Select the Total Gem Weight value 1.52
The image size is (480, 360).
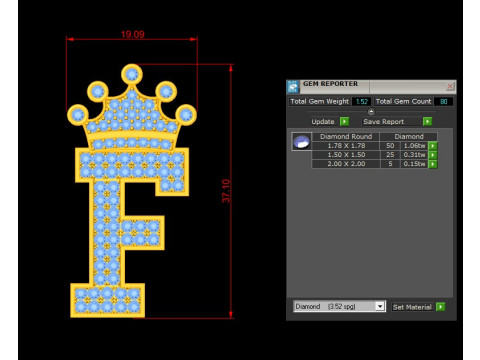point(362,101)
